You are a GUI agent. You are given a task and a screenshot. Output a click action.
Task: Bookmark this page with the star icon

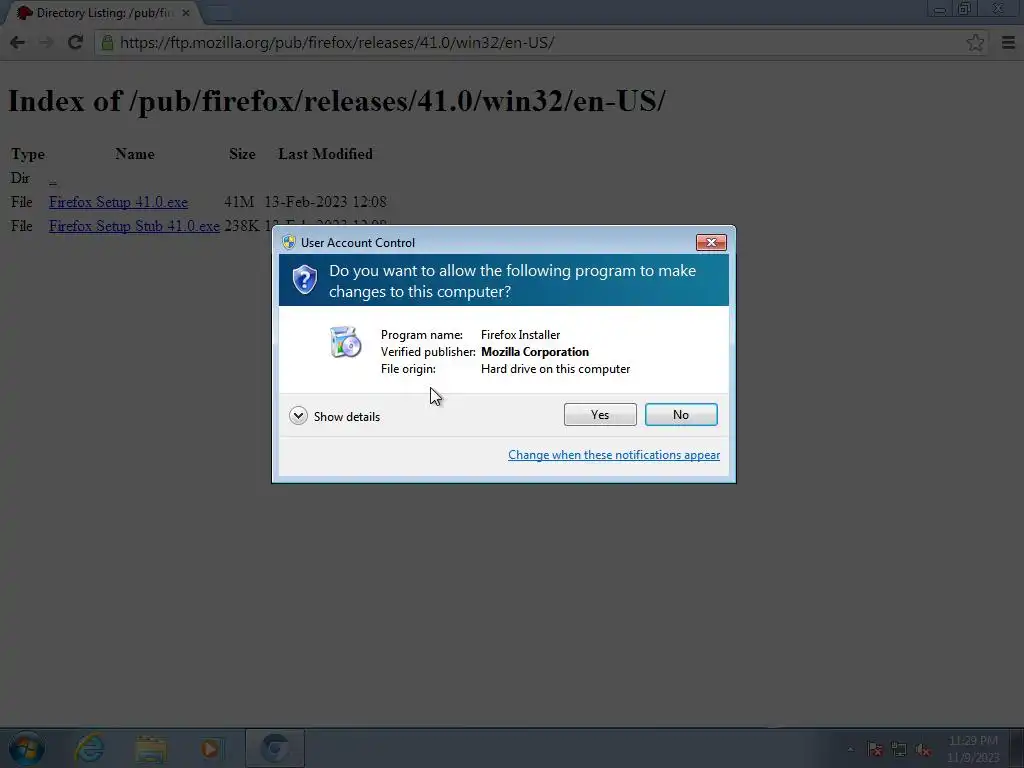click(975, 42)
